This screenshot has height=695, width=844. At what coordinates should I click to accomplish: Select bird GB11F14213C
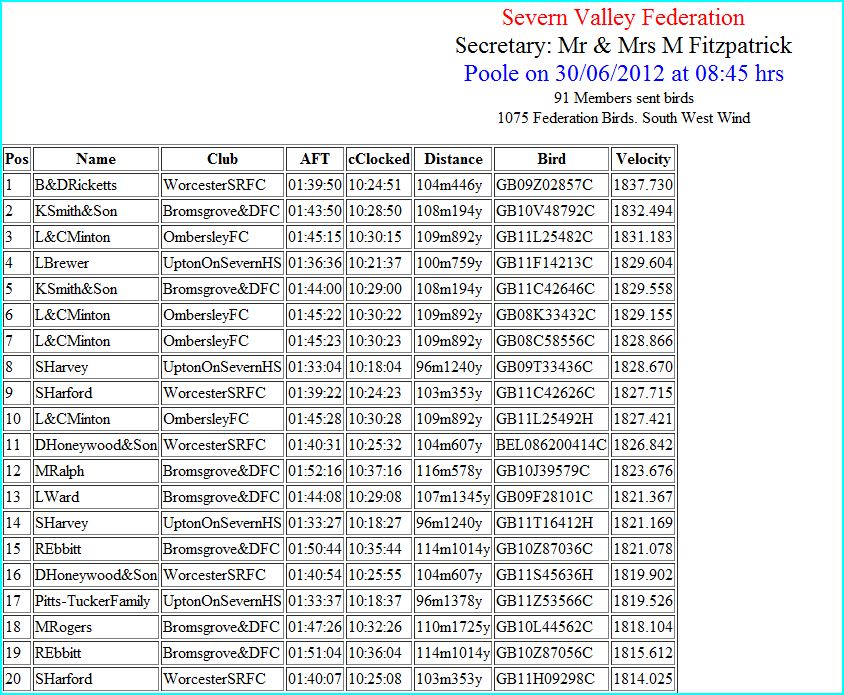(x=544, y=263)
